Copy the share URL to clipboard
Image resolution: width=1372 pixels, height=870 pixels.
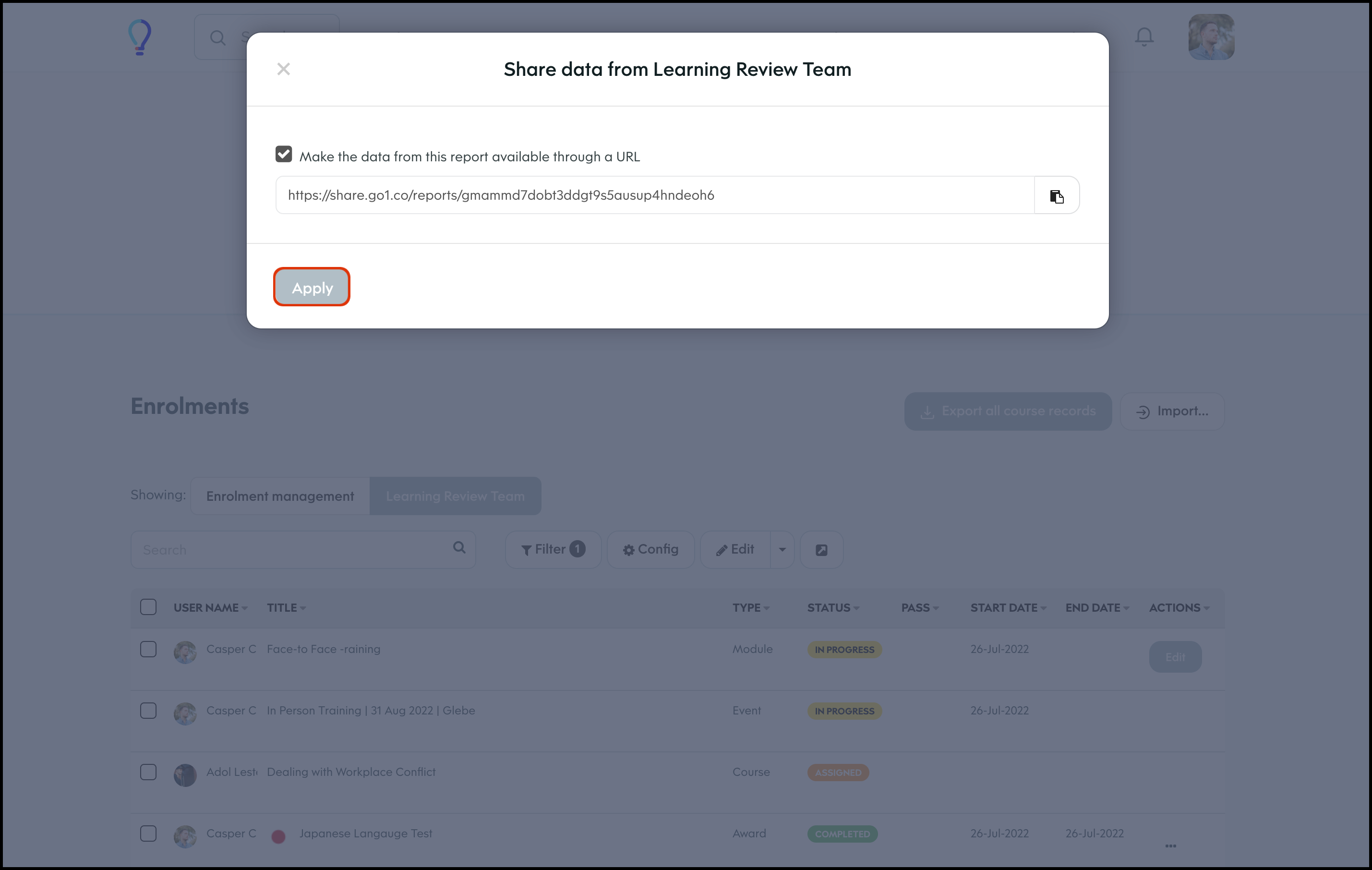pyautogui.click(x=1056, y=195)
